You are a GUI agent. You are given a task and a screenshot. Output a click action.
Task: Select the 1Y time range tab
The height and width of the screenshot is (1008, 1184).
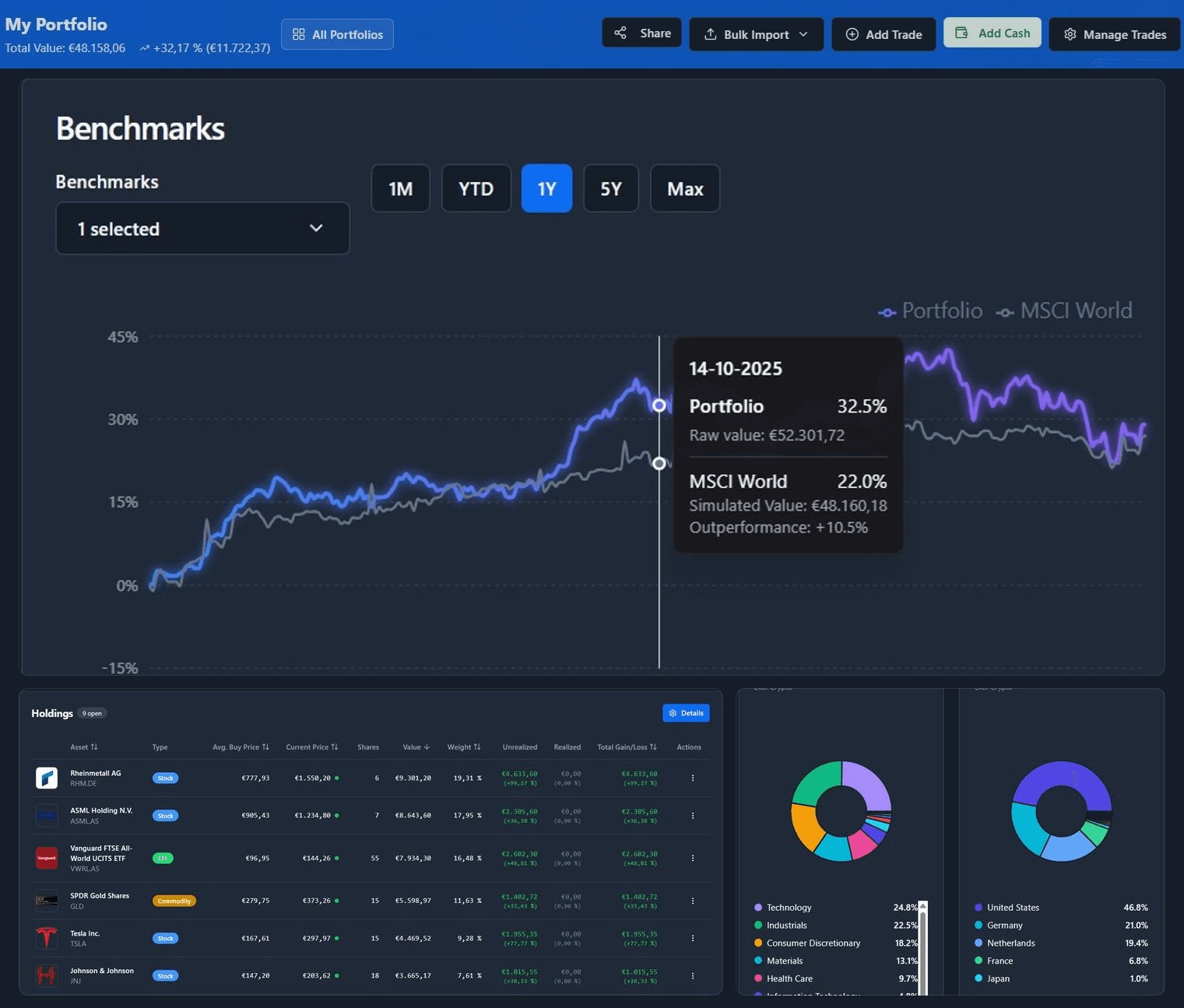click(x=546, y=188)
